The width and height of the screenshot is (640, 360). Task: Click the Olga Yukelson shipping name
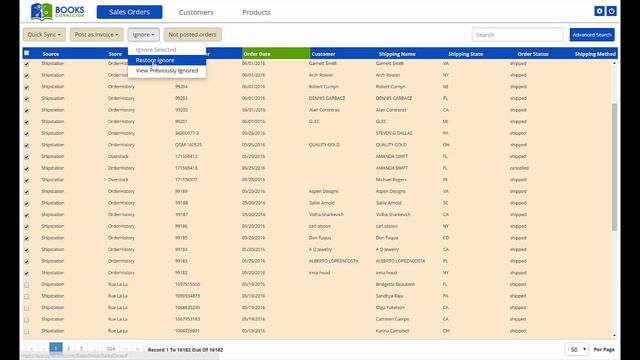[x=390, y=307]
